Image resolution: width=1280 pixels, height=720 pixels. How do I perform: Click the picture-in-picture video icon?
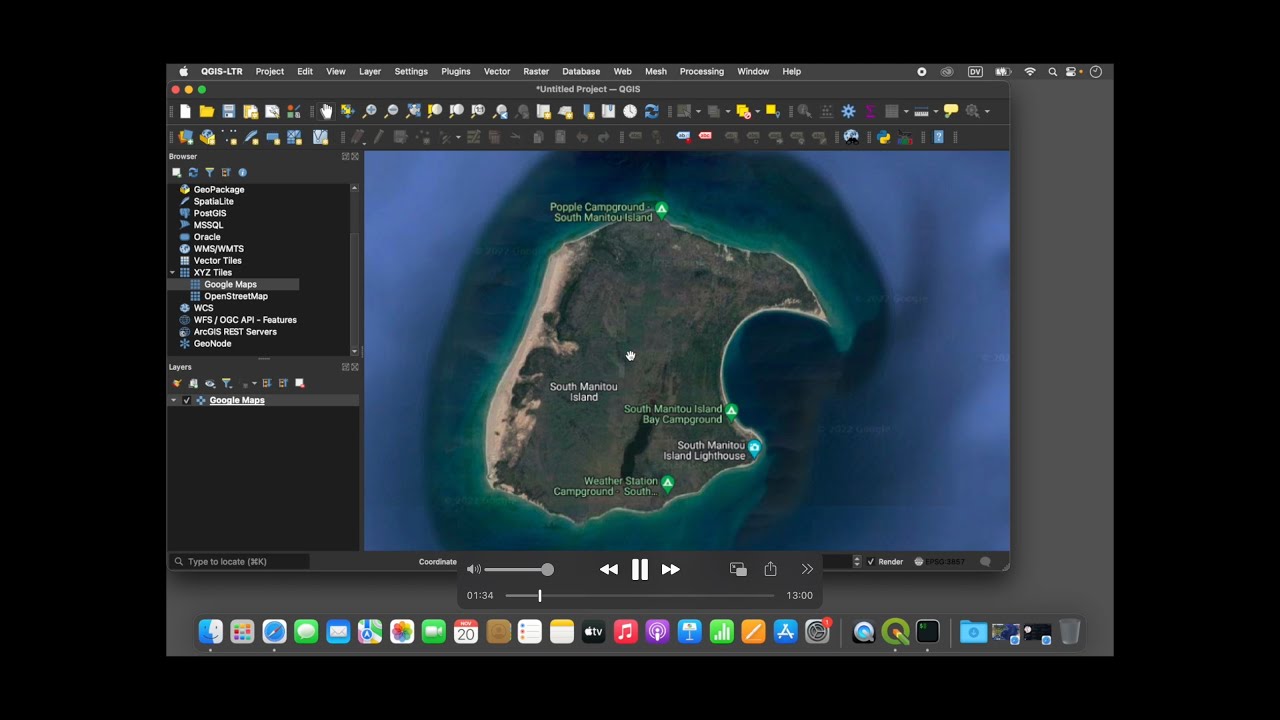point(738,569)
